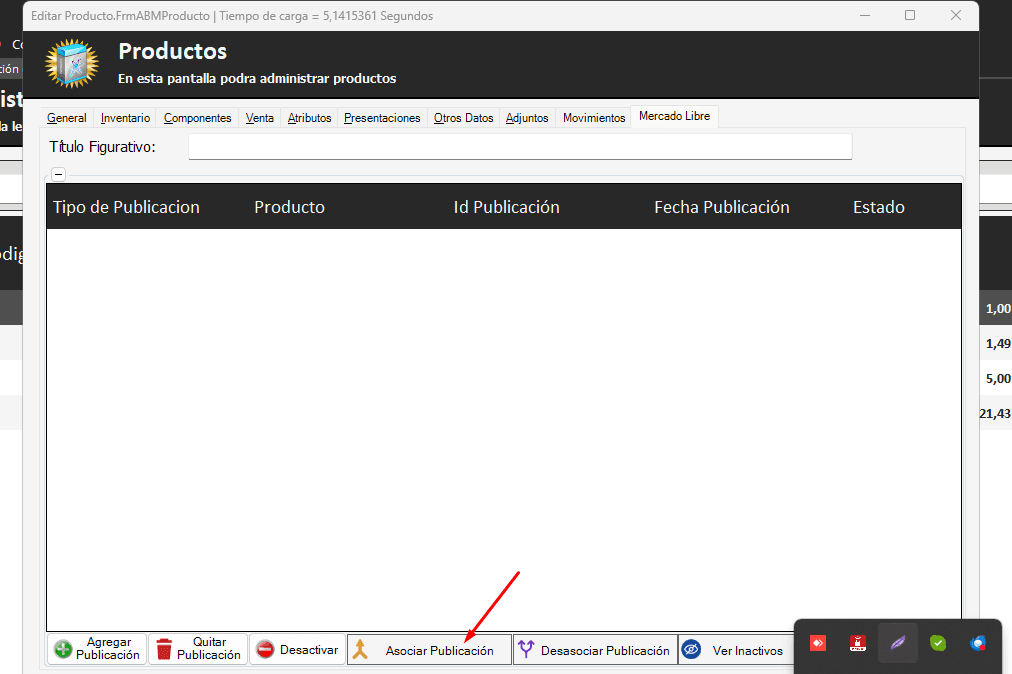The image size is (1012, 674).
Task: Open the AnyDesk red tray icon
Action: tap(818, 643)
